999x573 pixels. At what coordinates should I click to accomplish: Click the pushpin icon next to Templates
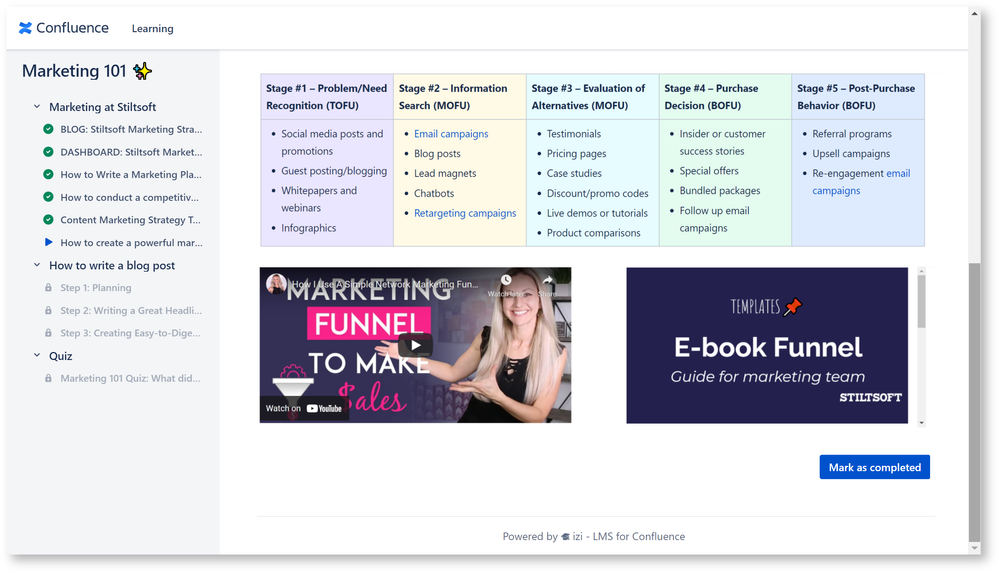coord(793,307)
